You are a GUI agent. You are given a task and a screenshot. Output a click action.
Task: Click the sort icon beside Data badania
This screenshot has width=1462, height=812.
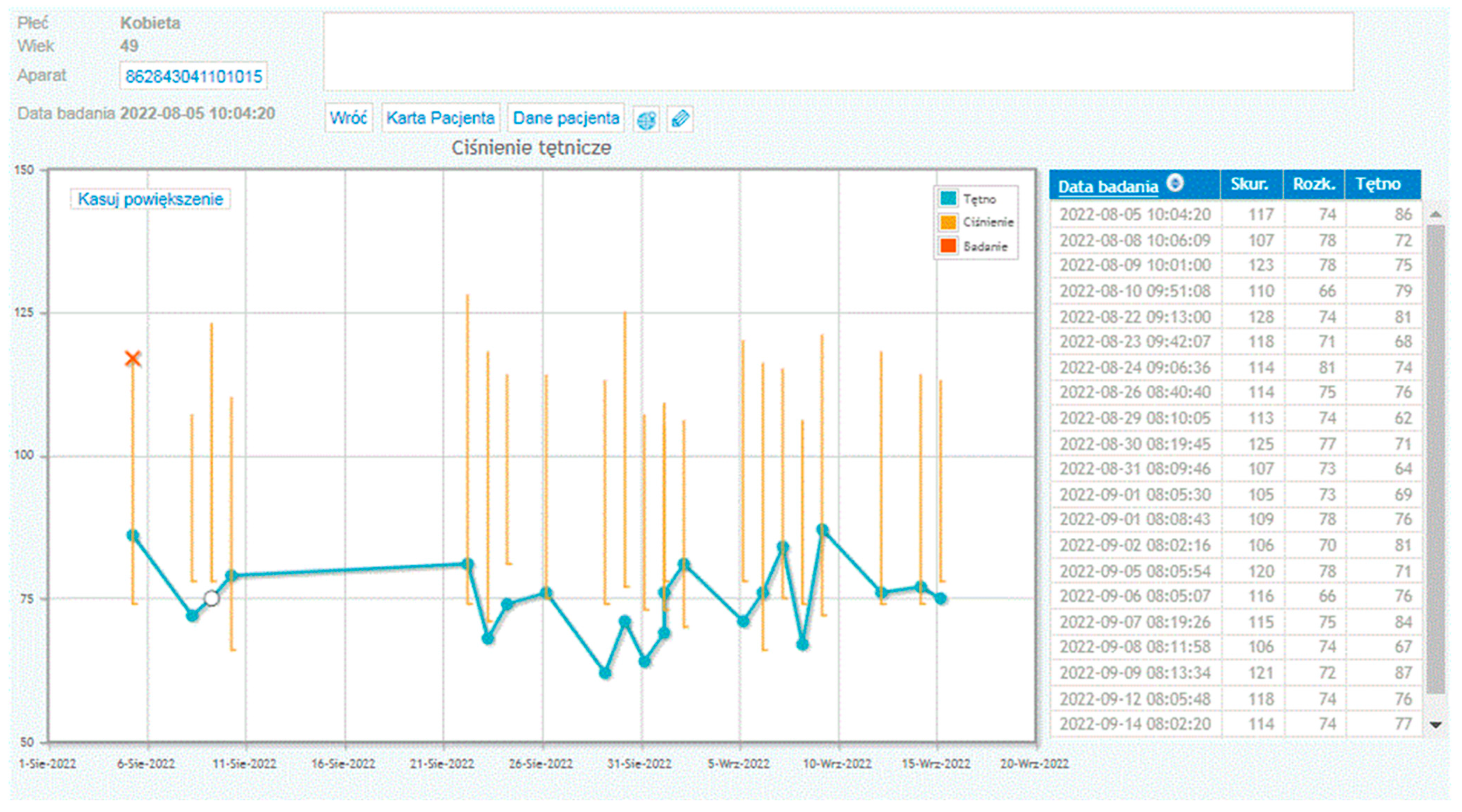[x=1175, y=183]
